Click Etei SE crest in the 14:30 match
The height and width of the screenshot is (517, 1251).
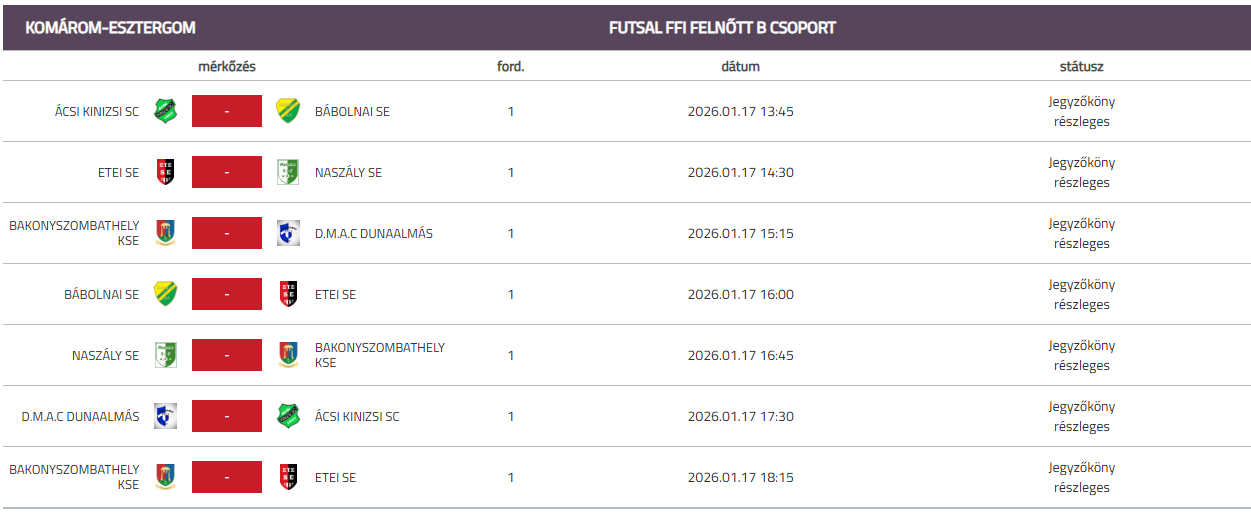point(165,172)
